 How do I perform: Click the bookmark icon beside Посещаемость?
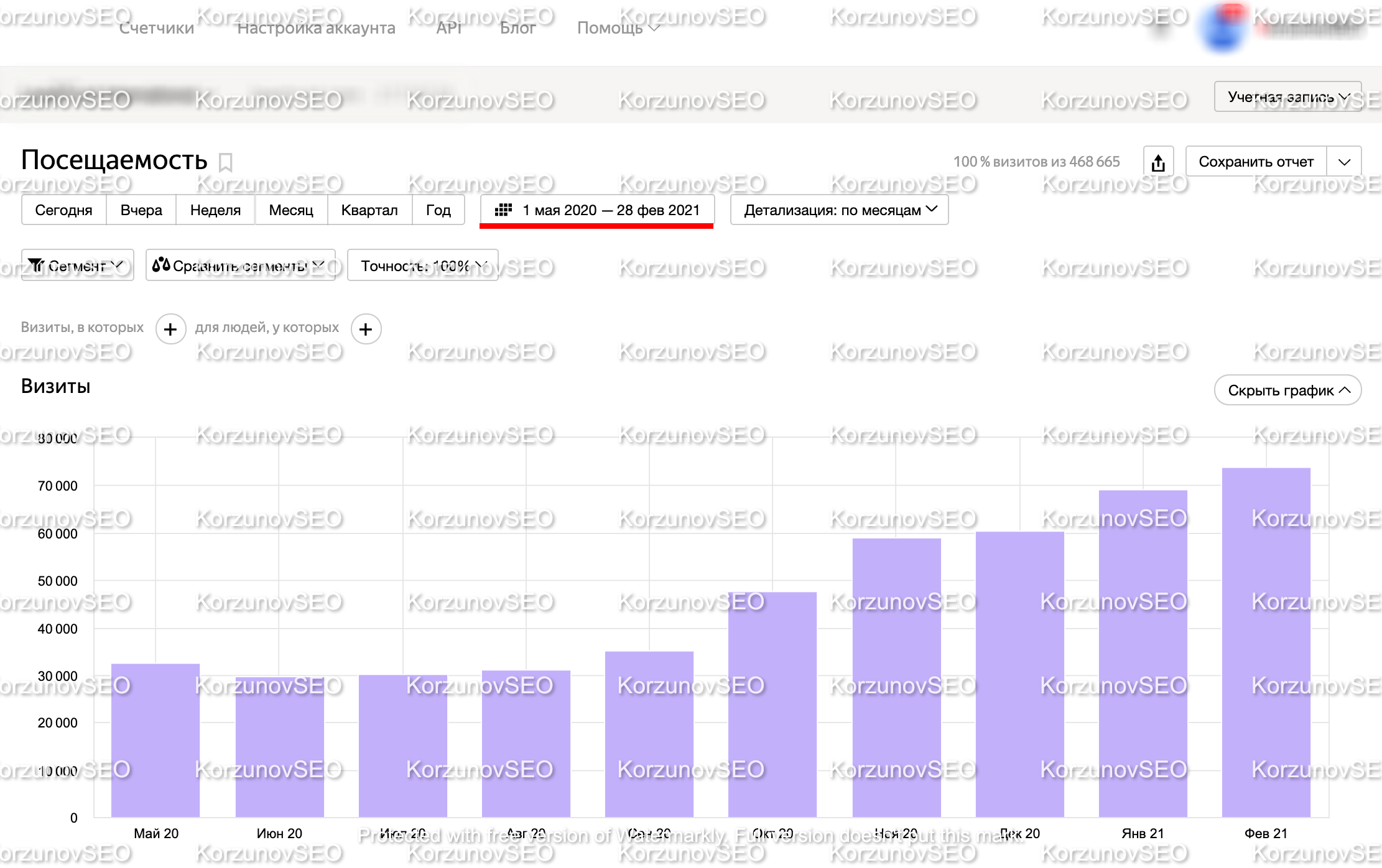pyautogui.click(x=226, y=162)
